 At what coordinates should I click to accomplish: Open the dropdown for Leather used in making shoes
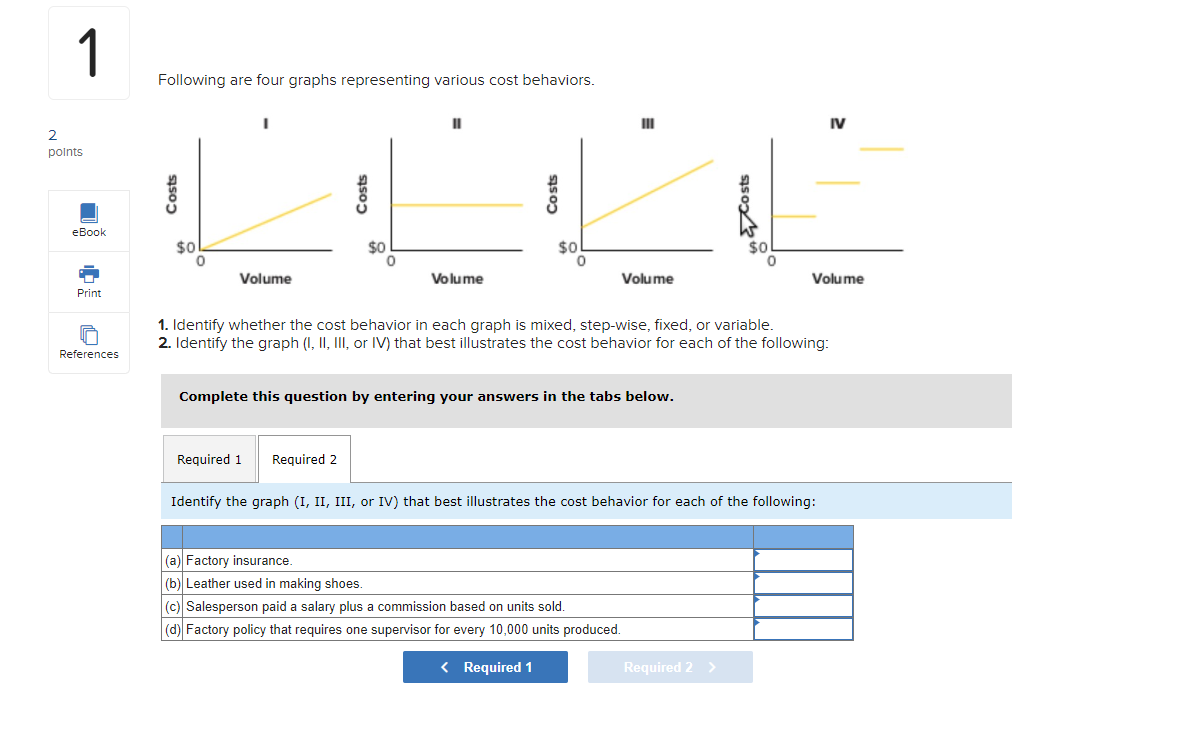pyautogui.click(x=803, y=583)
